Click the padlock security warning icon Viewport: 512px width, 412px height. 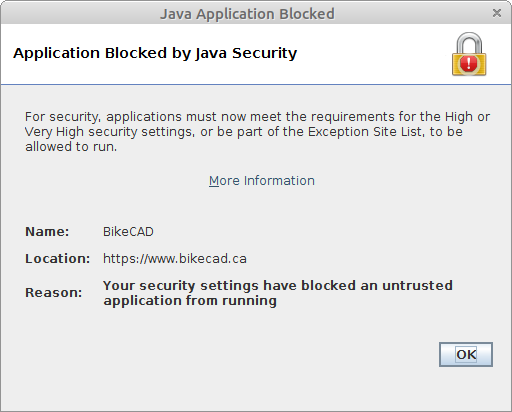[x=469, y=54]
